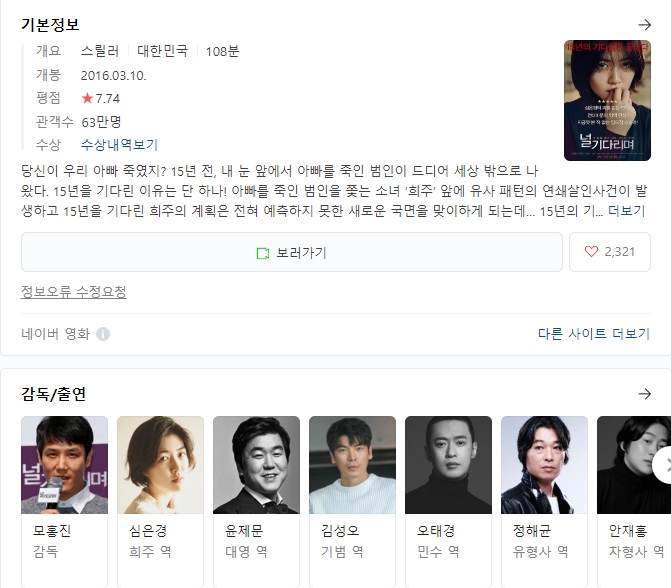Click the 보러가기 button
This screenshot has width=671, height=588.
(x=292, y=252)
